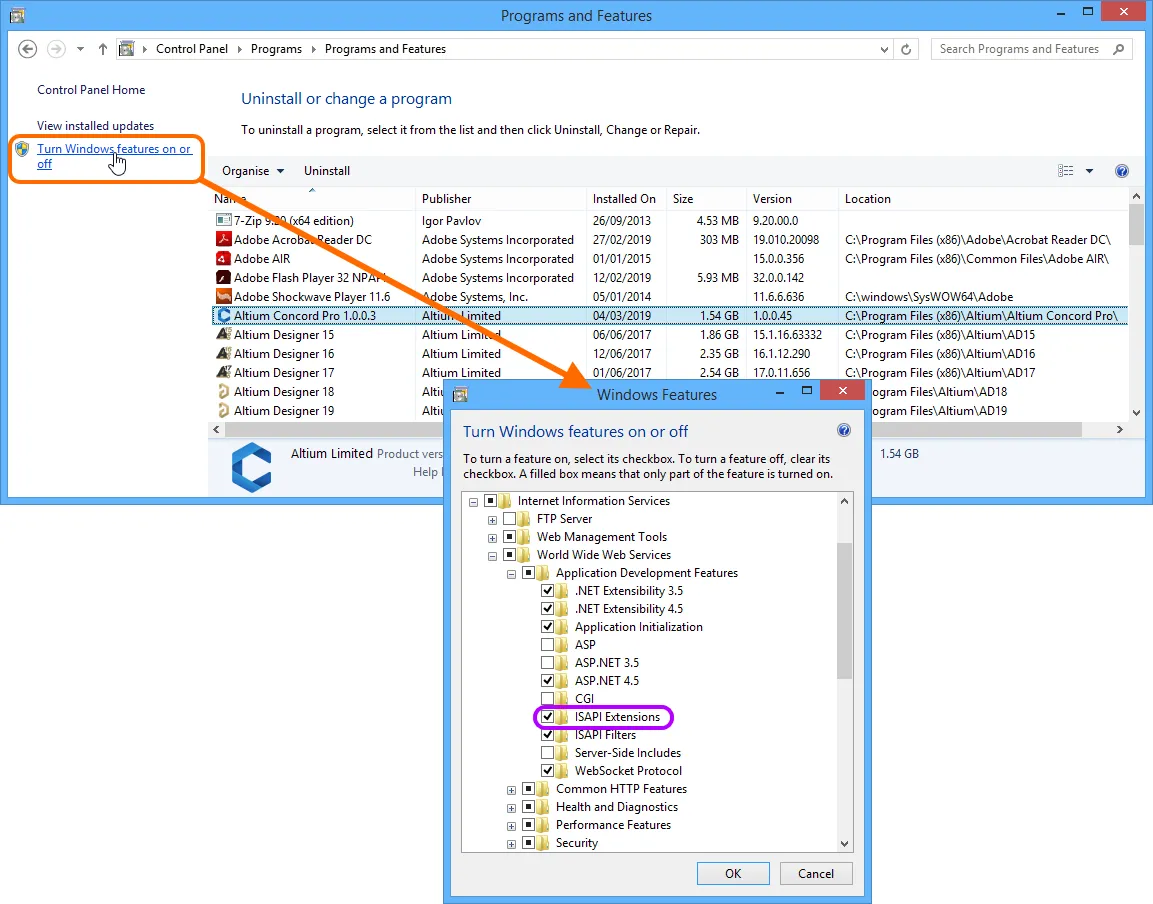
Task: Refresh the Programs and Features list
Action: 906,49
